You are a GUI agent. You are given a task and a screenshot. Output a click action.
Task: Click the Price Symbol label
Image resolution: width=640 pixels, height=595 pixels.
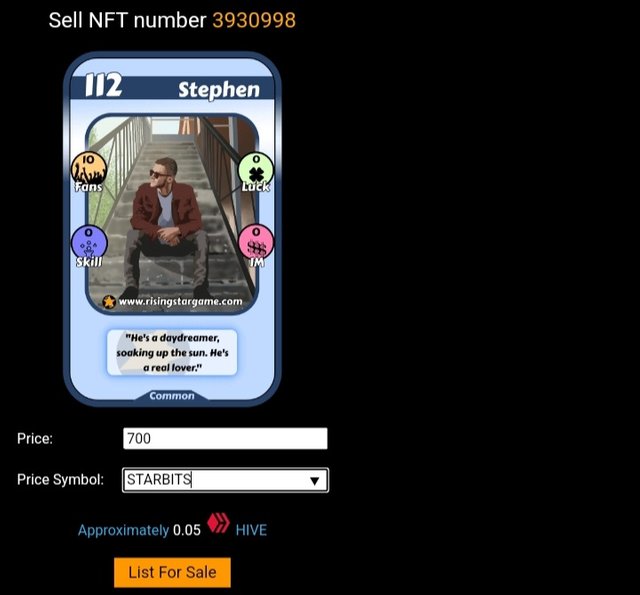pos(60,479)
